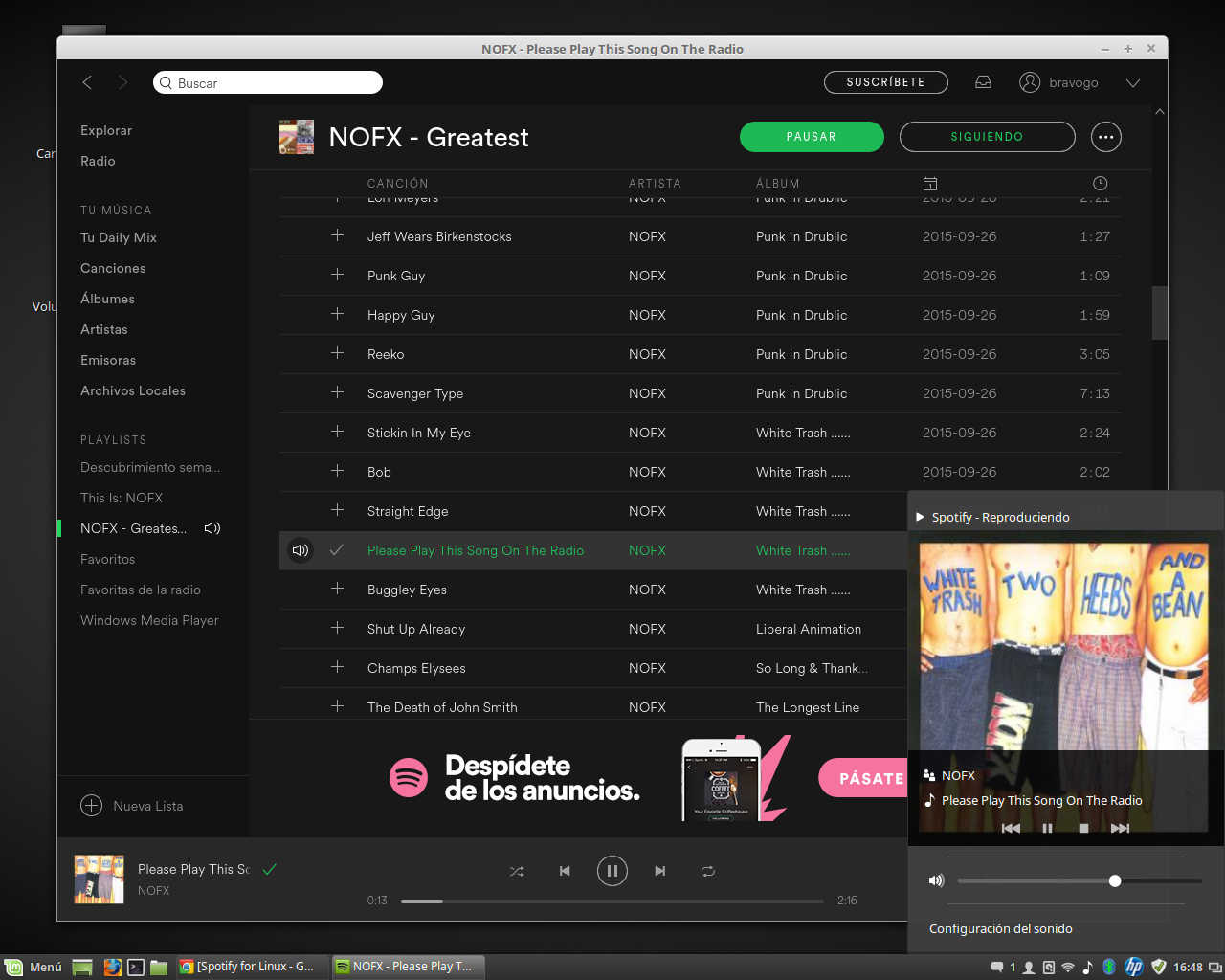Sort the list by ARTISTA column
This screenshot has height=980, width=1225.
[655, 184]
